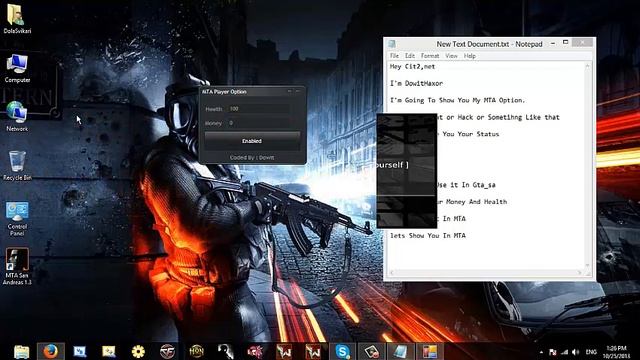Image resolution: width=640 pixels, height=360 pixels.
Task: Open Notepad Format menu
Action: [x=430, y=56]
